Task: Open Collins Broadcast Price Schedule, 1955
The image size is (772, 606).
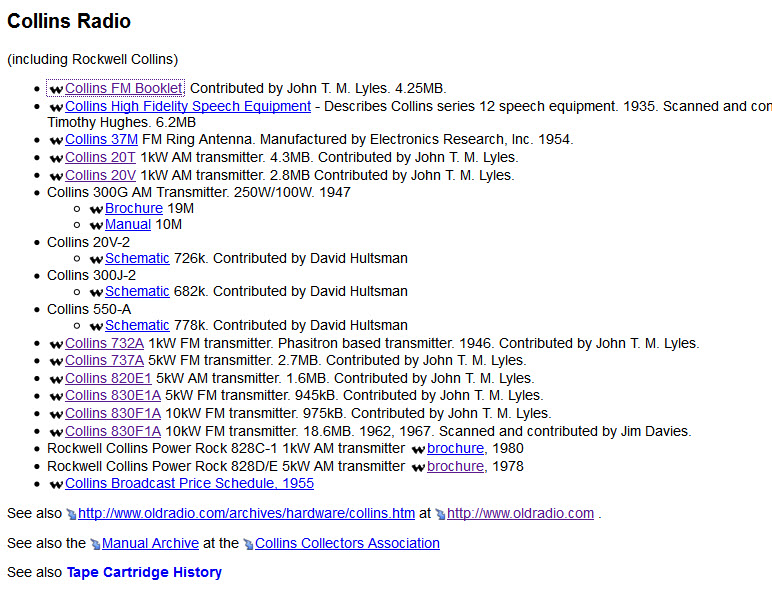Action: 189,483
